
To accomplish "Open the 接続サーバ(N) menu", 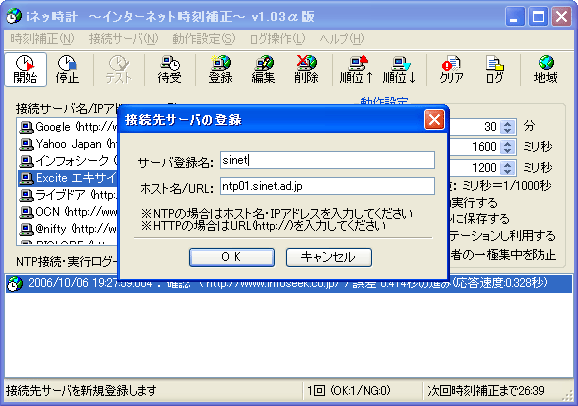I will (123, 38).
